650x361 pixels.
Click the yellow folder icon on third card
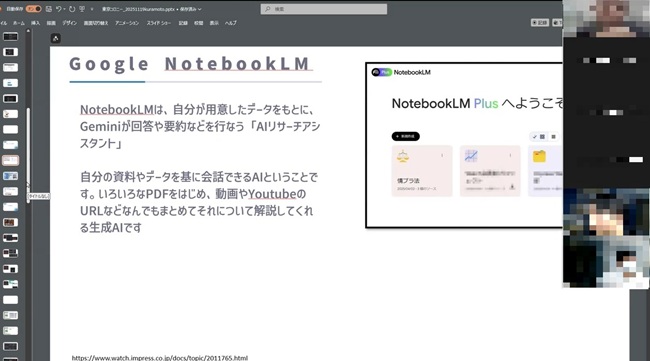[x=539, y=156]
